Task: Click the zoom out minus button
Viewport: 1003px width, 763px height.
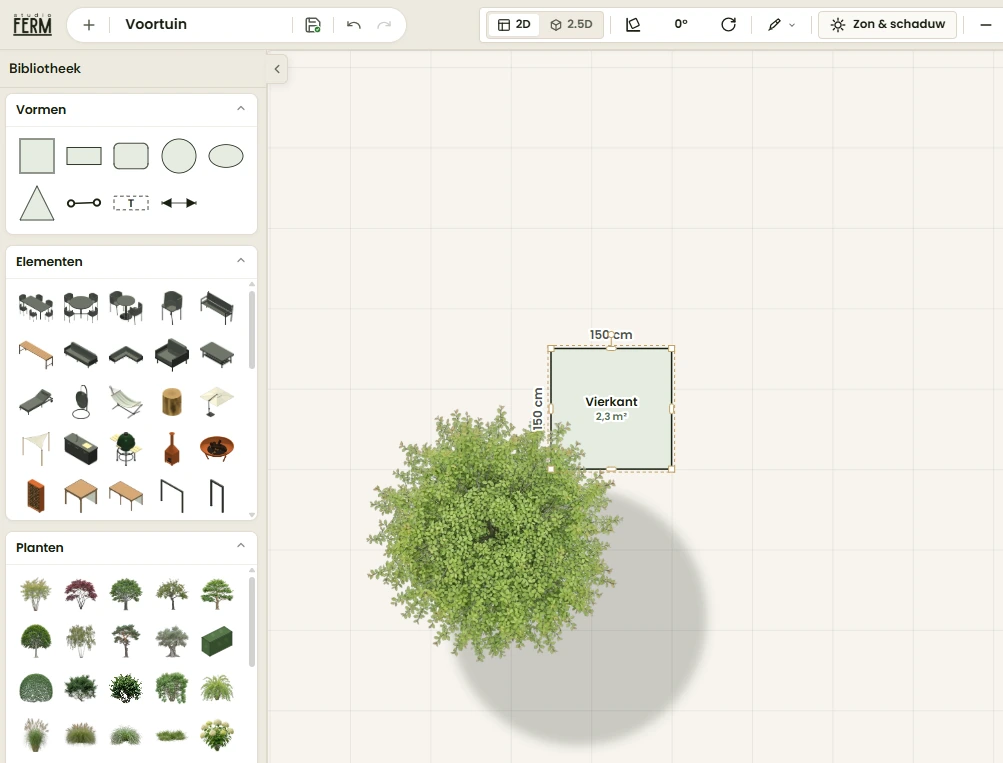Action: pyautogui.click(x=985, y=25)
